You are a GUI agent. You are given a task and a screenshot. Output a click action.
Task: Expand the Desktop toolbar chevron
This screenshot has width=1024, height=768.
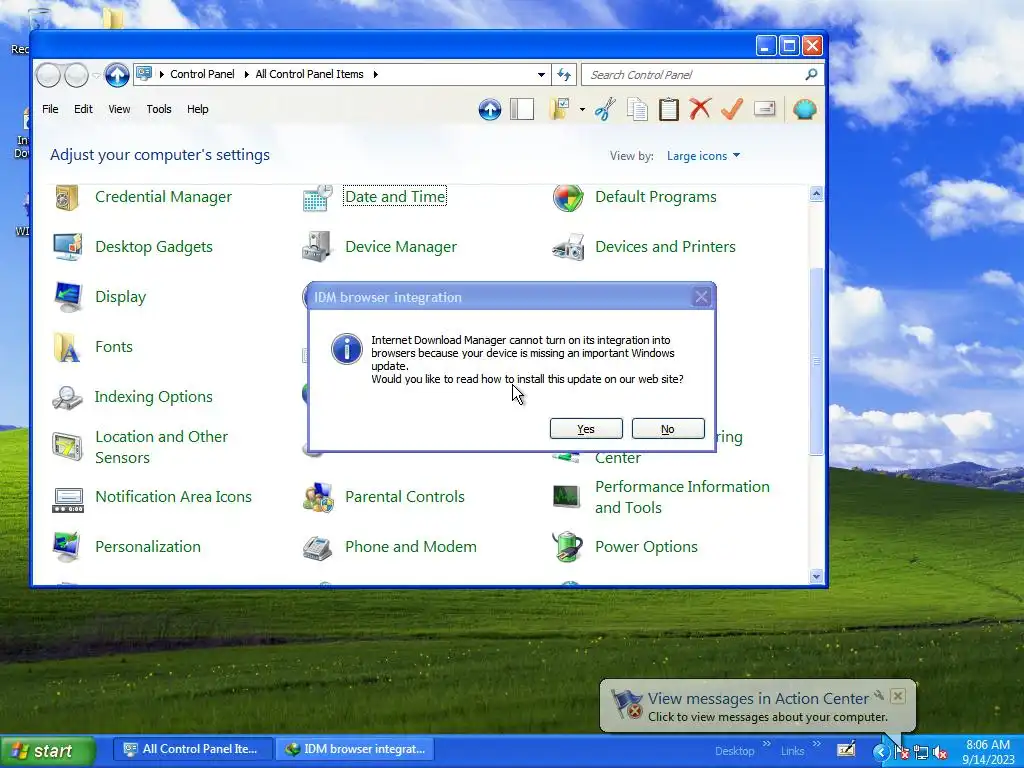pos(766,744)
